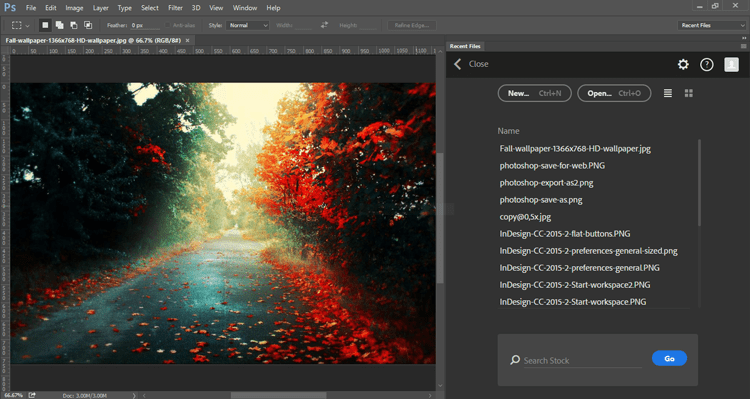
Task: Expand the Doc size status arrow
Action: coord(133,396)
